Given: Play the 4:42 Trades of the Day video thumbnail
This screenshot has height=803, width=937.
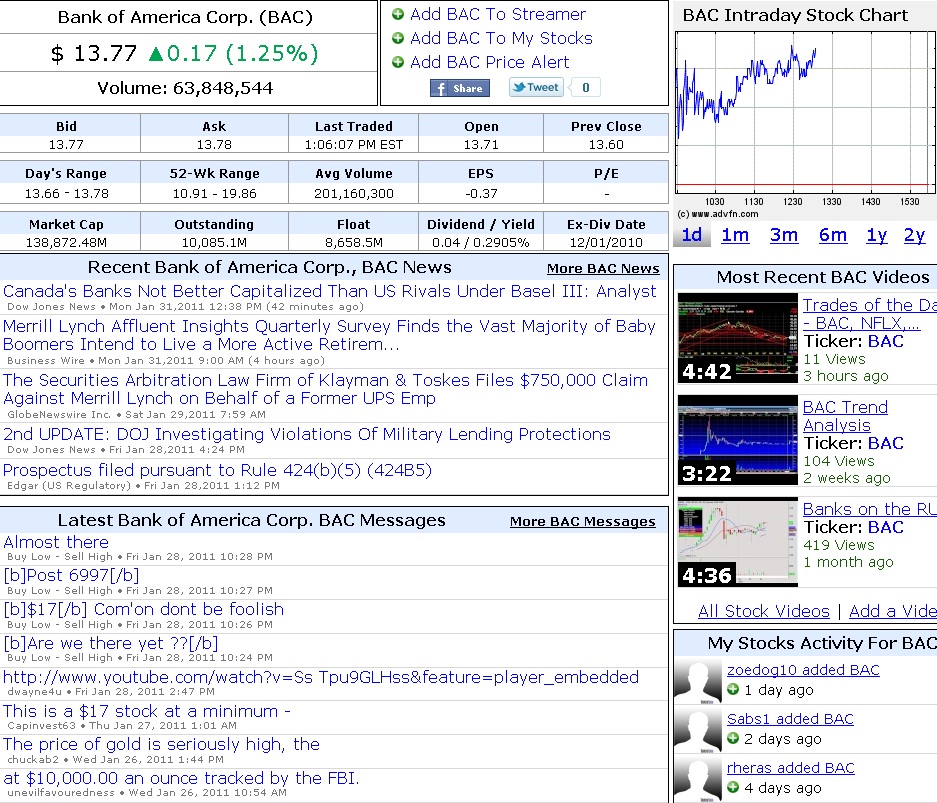Looking at the screenshot, I should pyautogui.click(x=737, y=338).
